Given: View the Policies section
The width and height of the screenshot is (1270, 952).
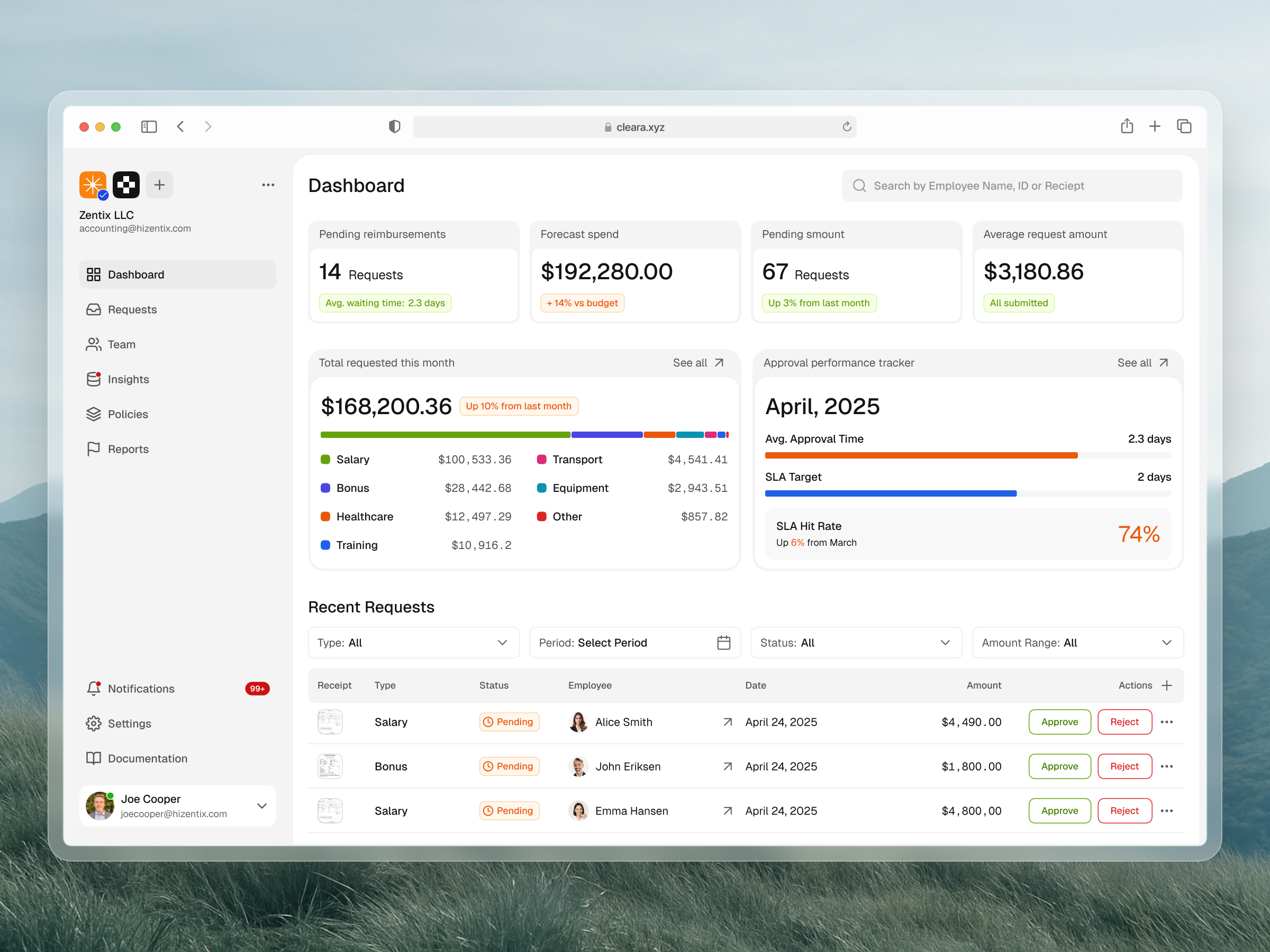Looking at the screenshot, I should pyautogui.click(x=128, y=414).
